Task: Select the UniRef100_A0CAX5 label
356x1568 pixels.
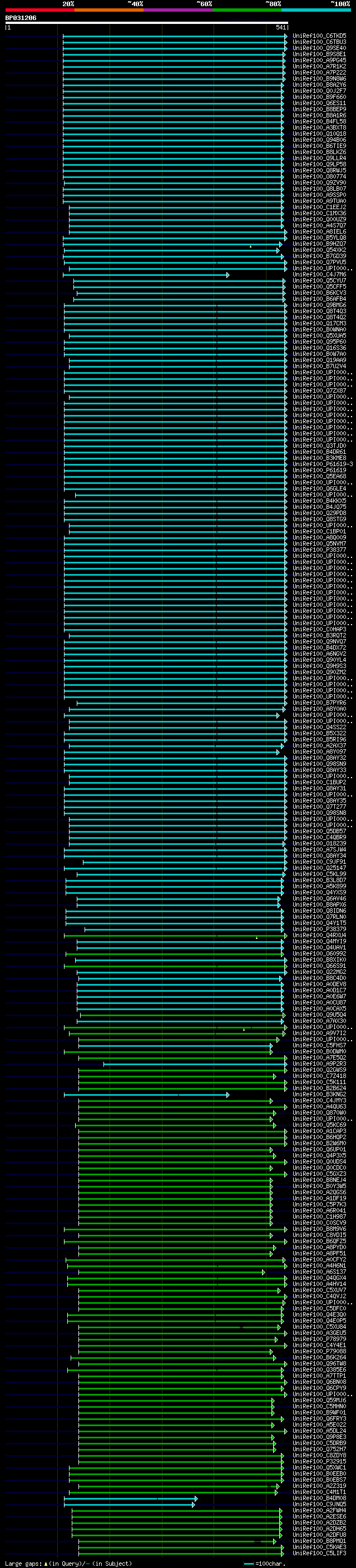Action: pos(319,1008)
